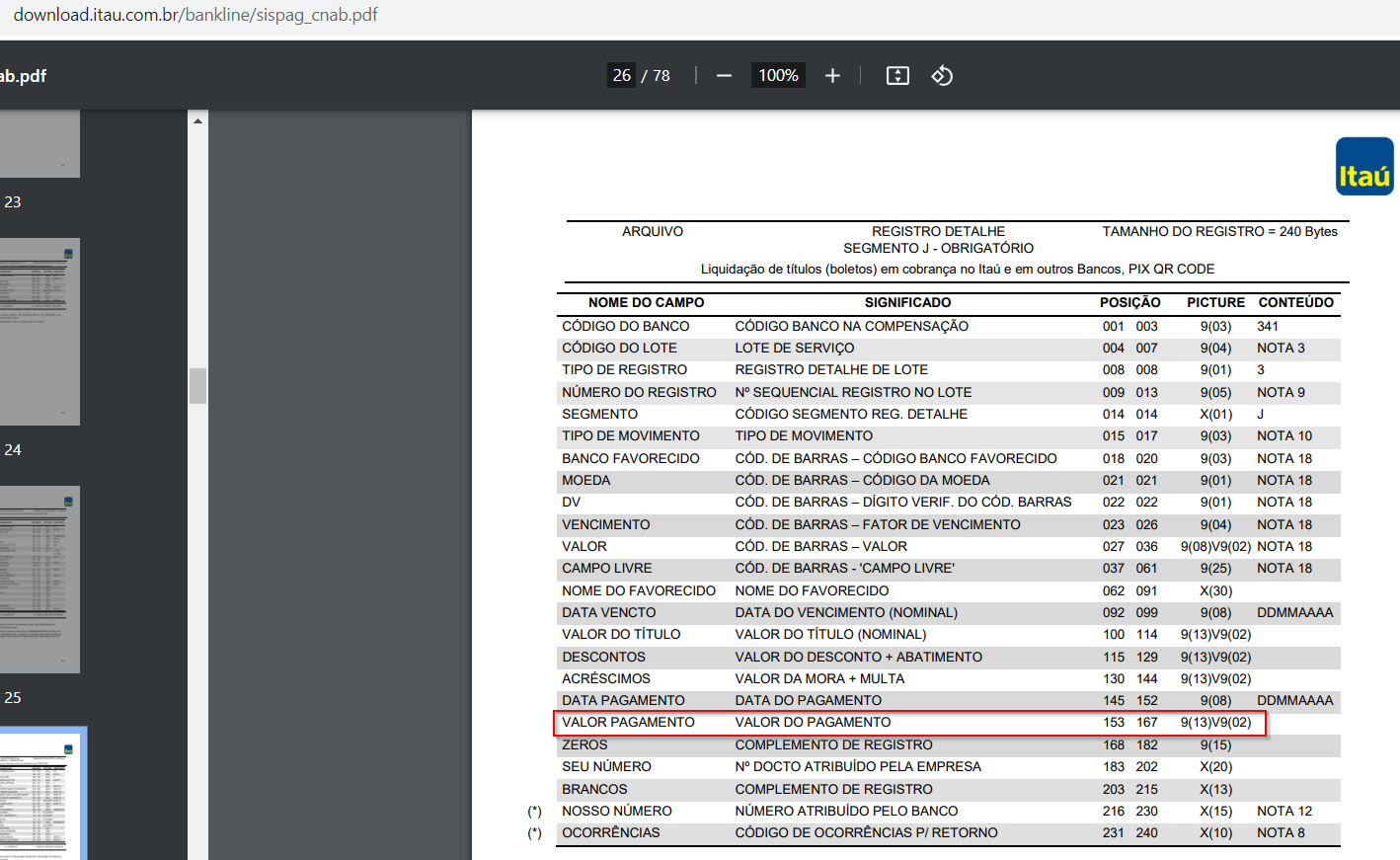Open page 25 thumbnail

(39, 580)
